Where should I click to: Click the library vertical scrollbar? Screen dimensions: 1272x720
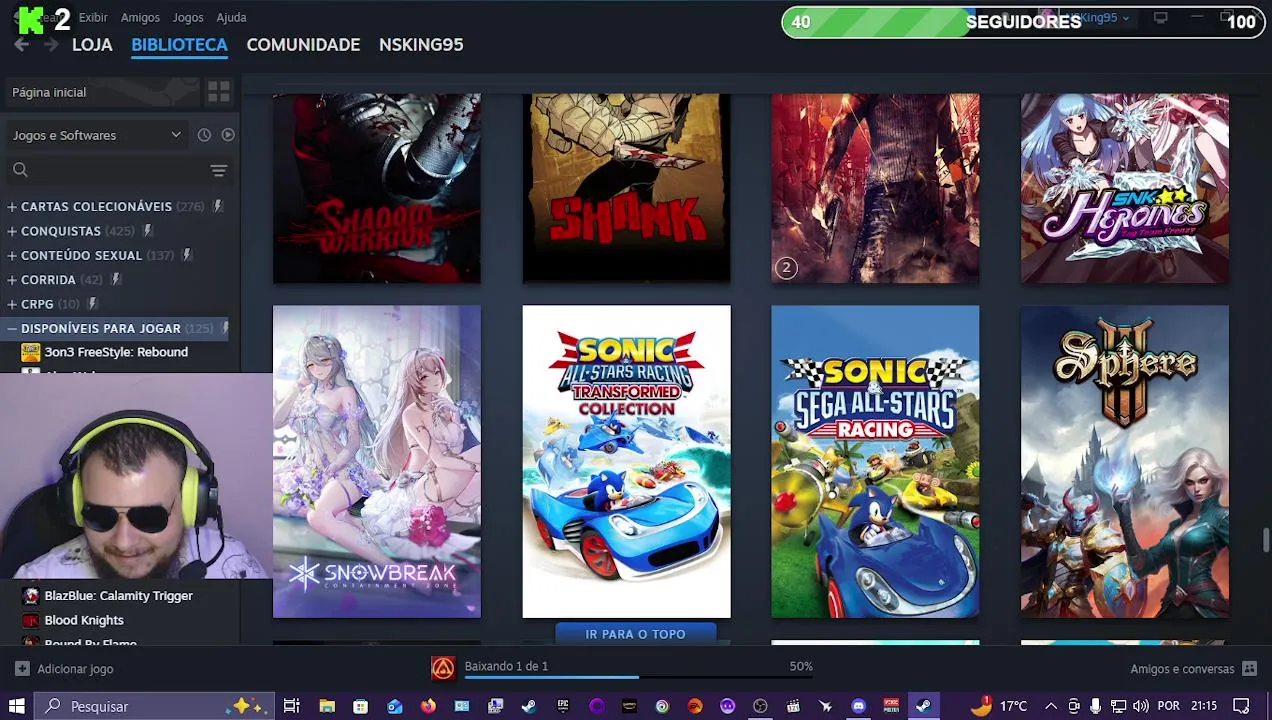1265,540
